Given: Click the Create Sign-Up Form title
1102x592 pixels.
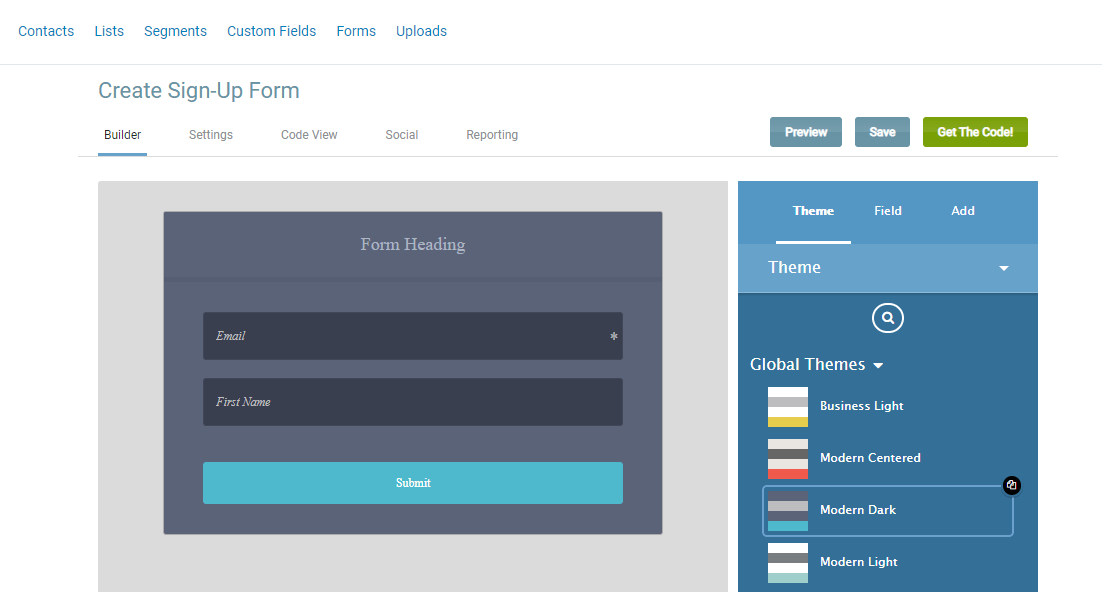Looking at the screenshot, I should (199, 91).
